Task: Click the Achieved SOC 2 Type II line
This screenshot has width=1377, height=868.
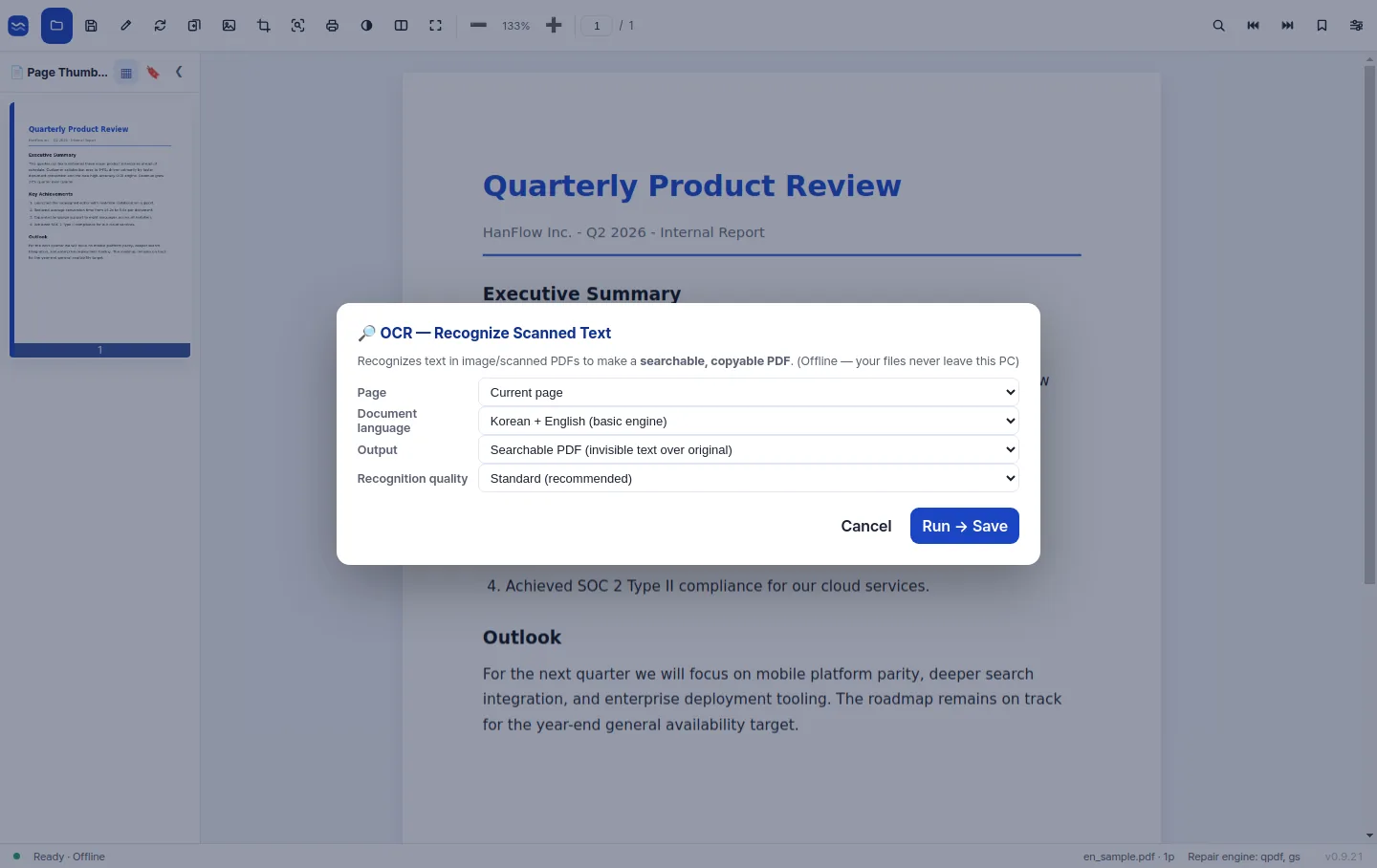Action: coord(708,586)
